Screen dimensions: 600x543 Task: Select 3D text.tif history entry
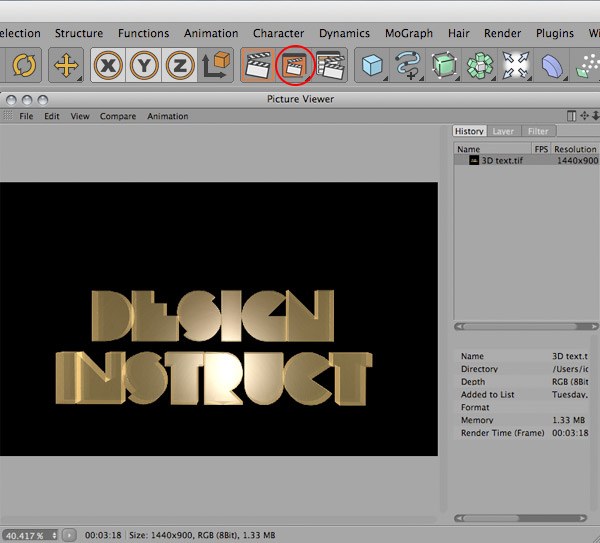[527, 160]
